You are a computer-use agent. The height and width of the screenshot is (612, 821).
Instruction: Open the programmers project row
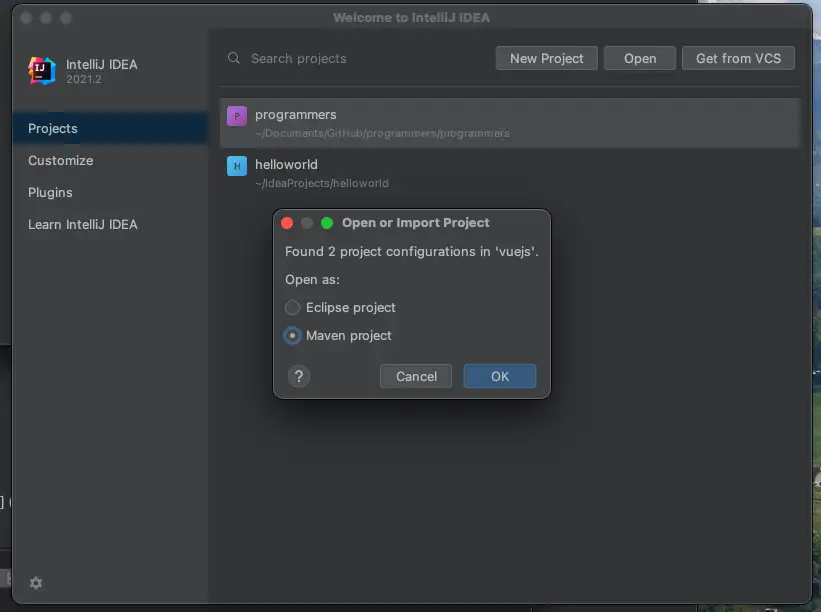point(510,123)
